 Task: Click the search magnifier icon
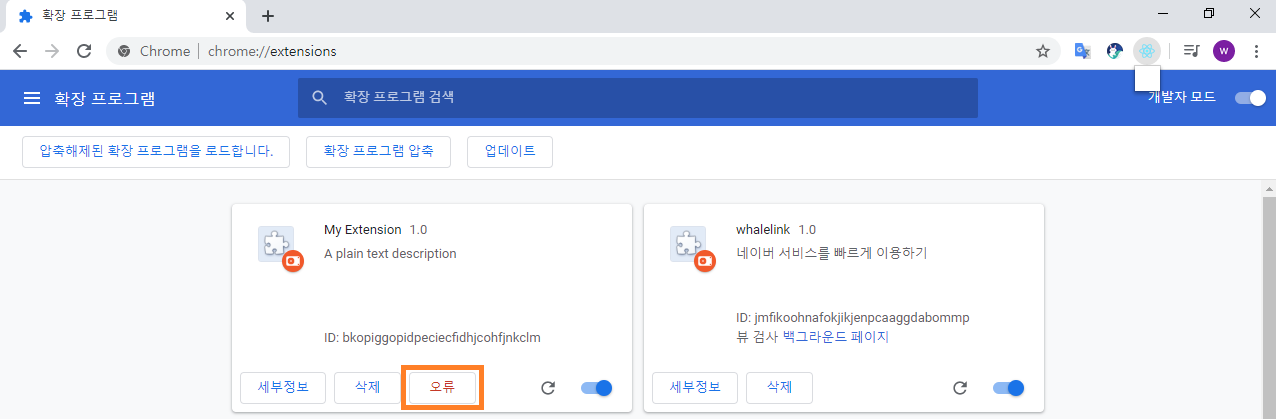tap(320, 98)
